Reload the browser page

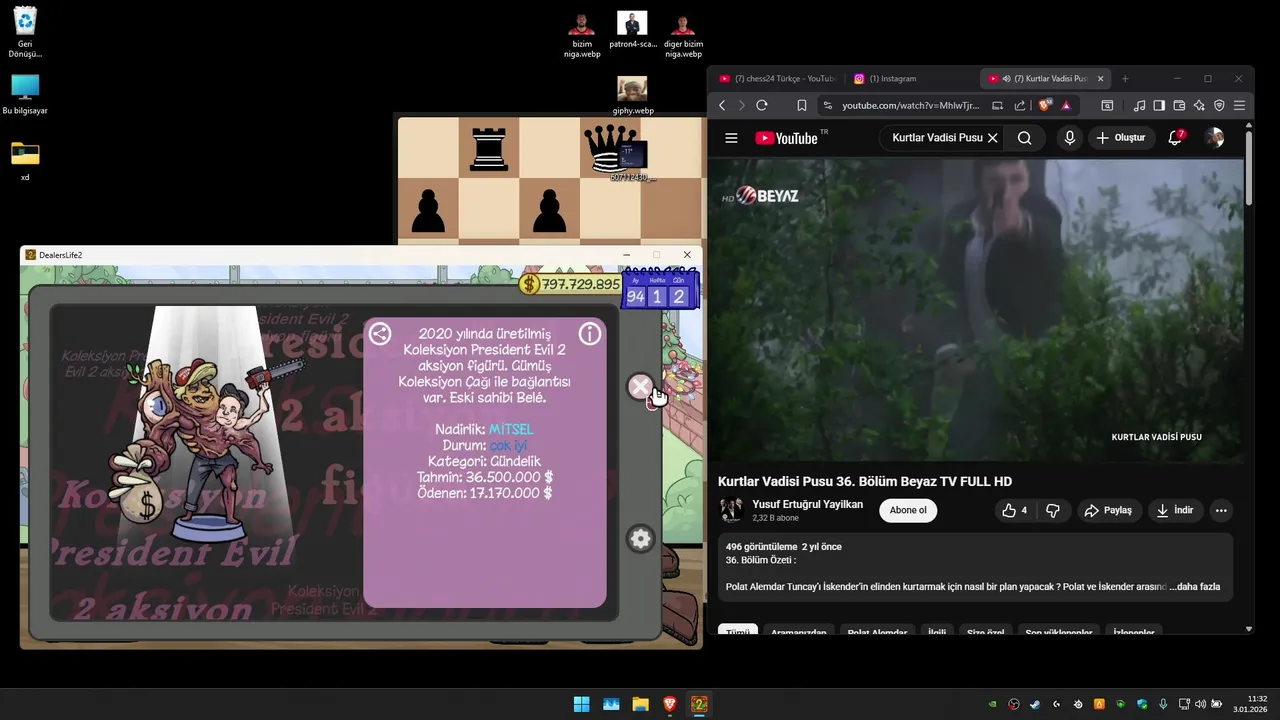coord(762,105)
